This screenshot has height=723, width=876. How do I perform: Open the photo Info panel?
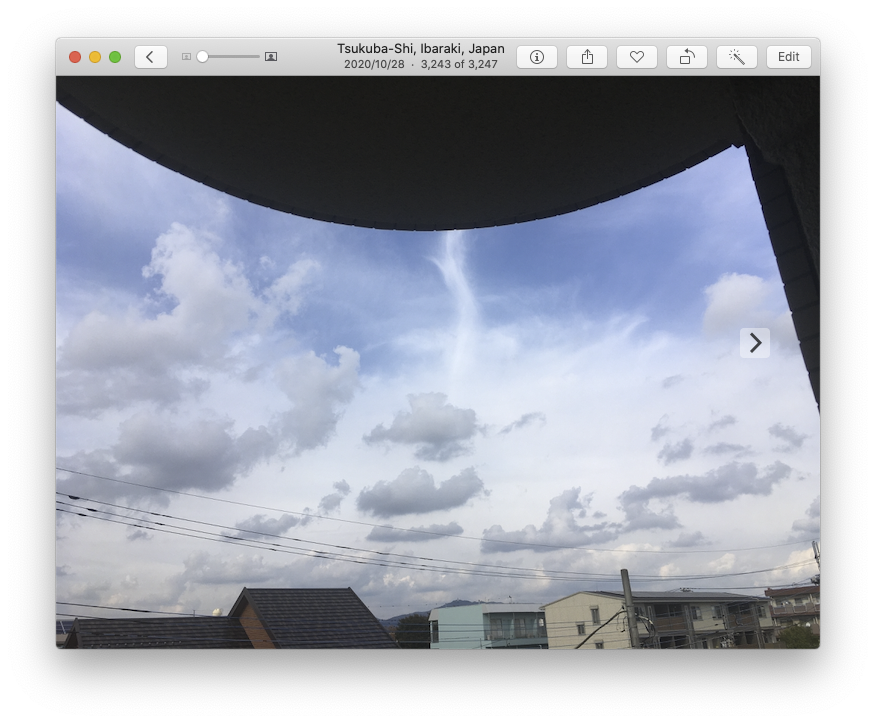pyautogui.click(x=537, y=57)
